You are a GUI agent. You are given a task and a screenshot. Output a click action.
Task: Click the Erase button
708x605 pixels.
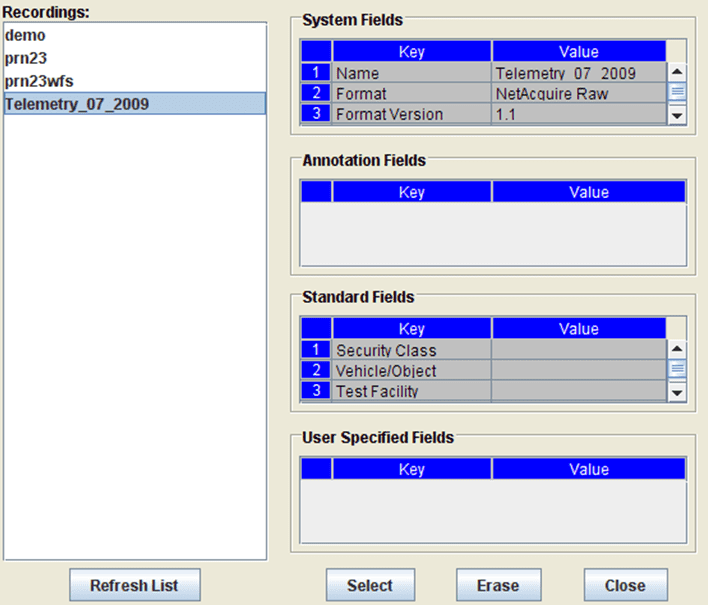498,585
